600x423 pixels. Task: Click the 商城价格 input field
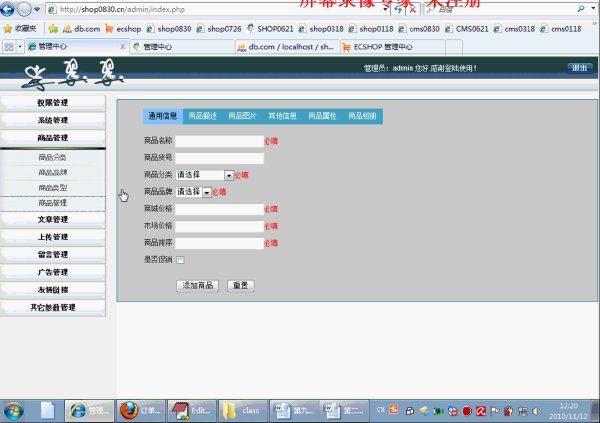click(x=220, y=209)
